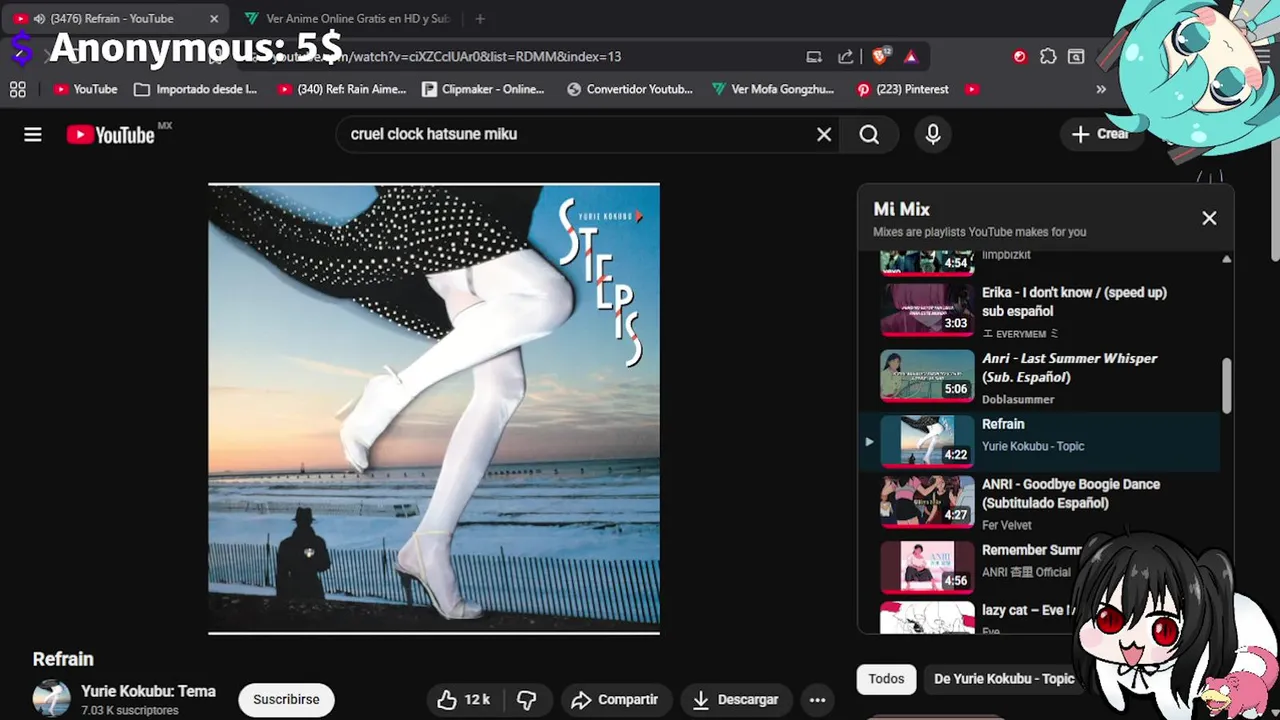Close the Refrain - YouTube browser tab
Image resolution: width=1280 pixels, height=720 pixels.
pos(214,19)
